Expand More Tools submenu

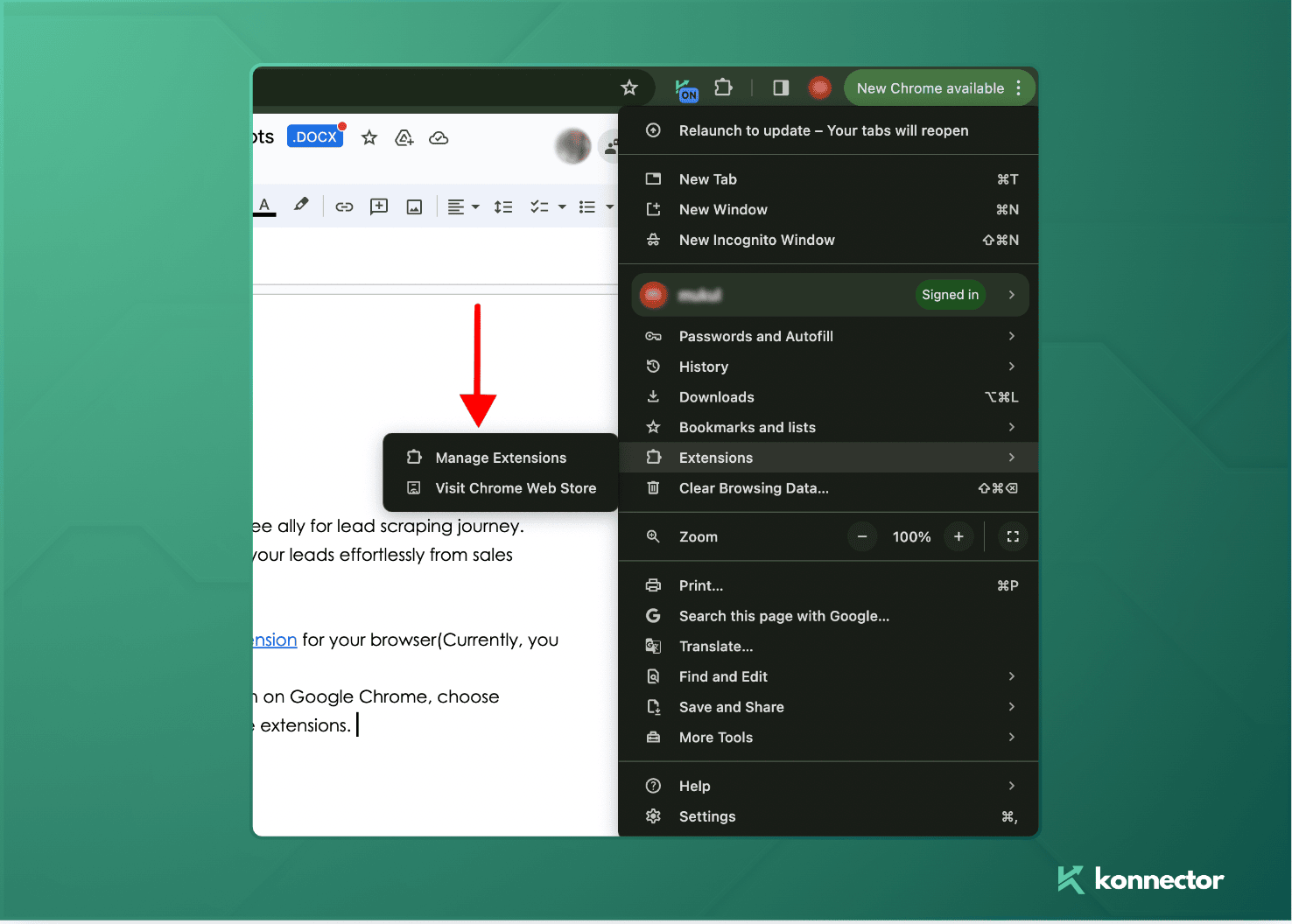pos(828,737)
